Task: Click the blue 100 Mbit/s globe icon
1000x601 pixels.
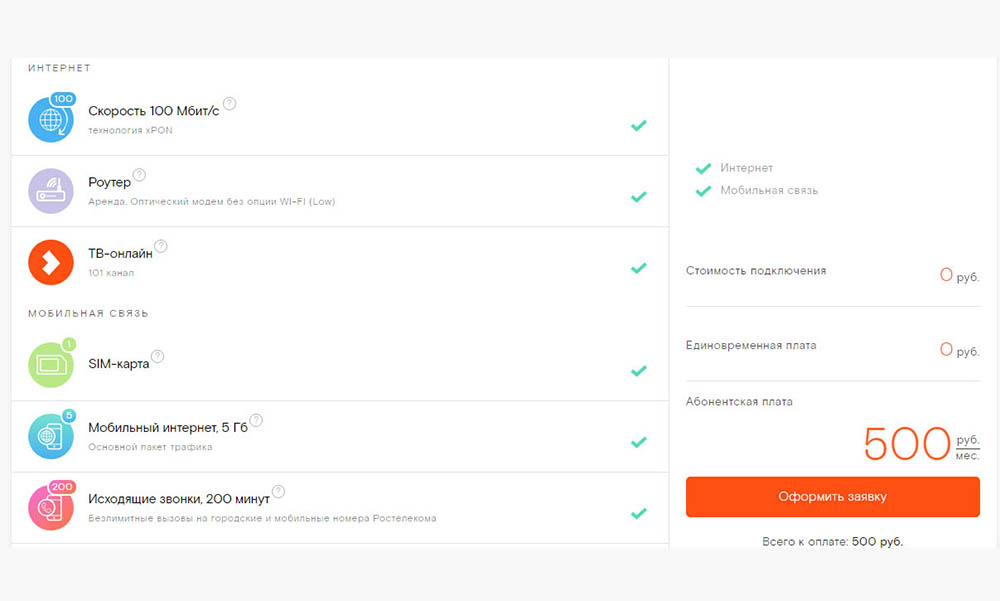Action: point(50,120)
